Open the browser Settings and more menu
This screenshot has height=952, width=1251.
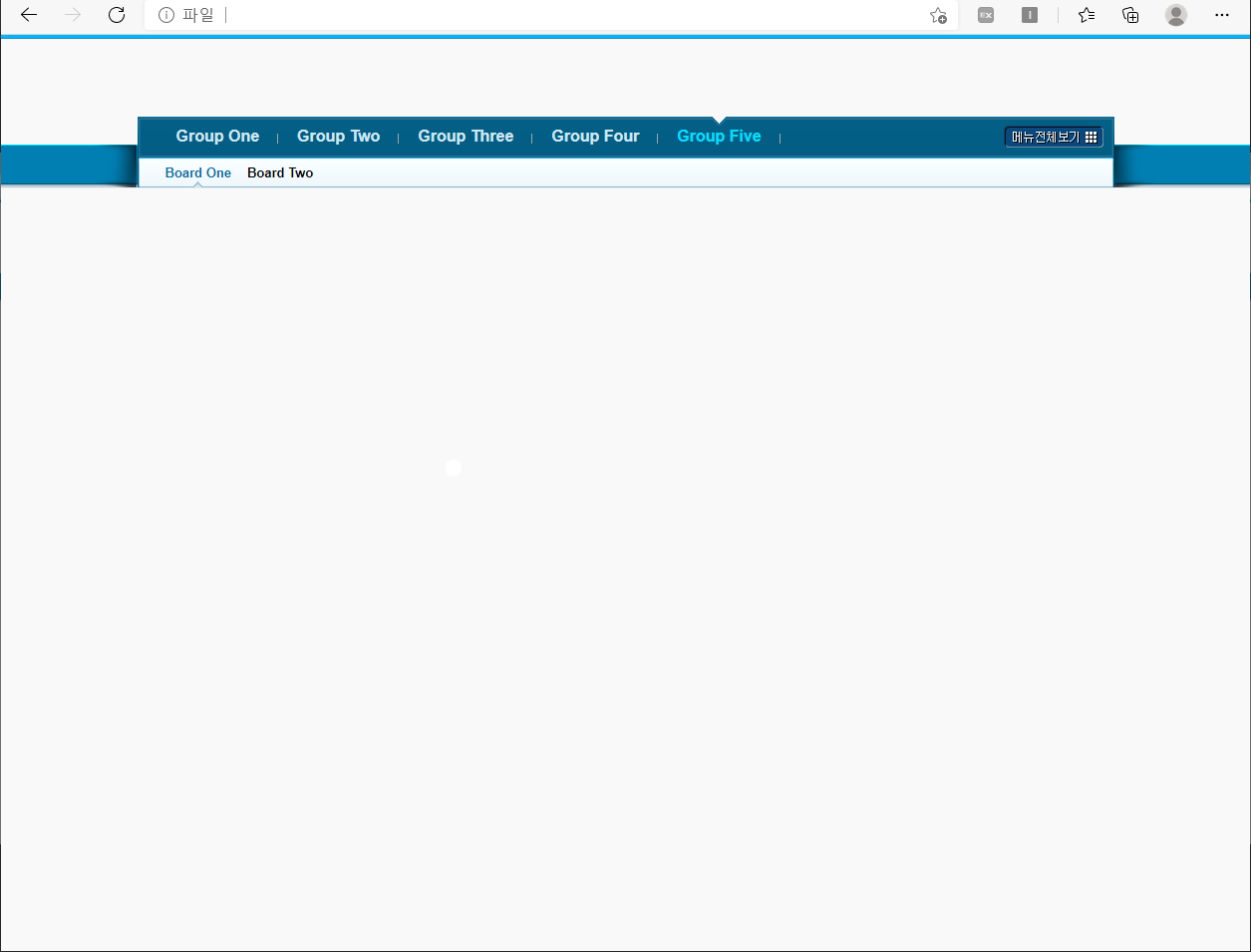pos(1222,15)
